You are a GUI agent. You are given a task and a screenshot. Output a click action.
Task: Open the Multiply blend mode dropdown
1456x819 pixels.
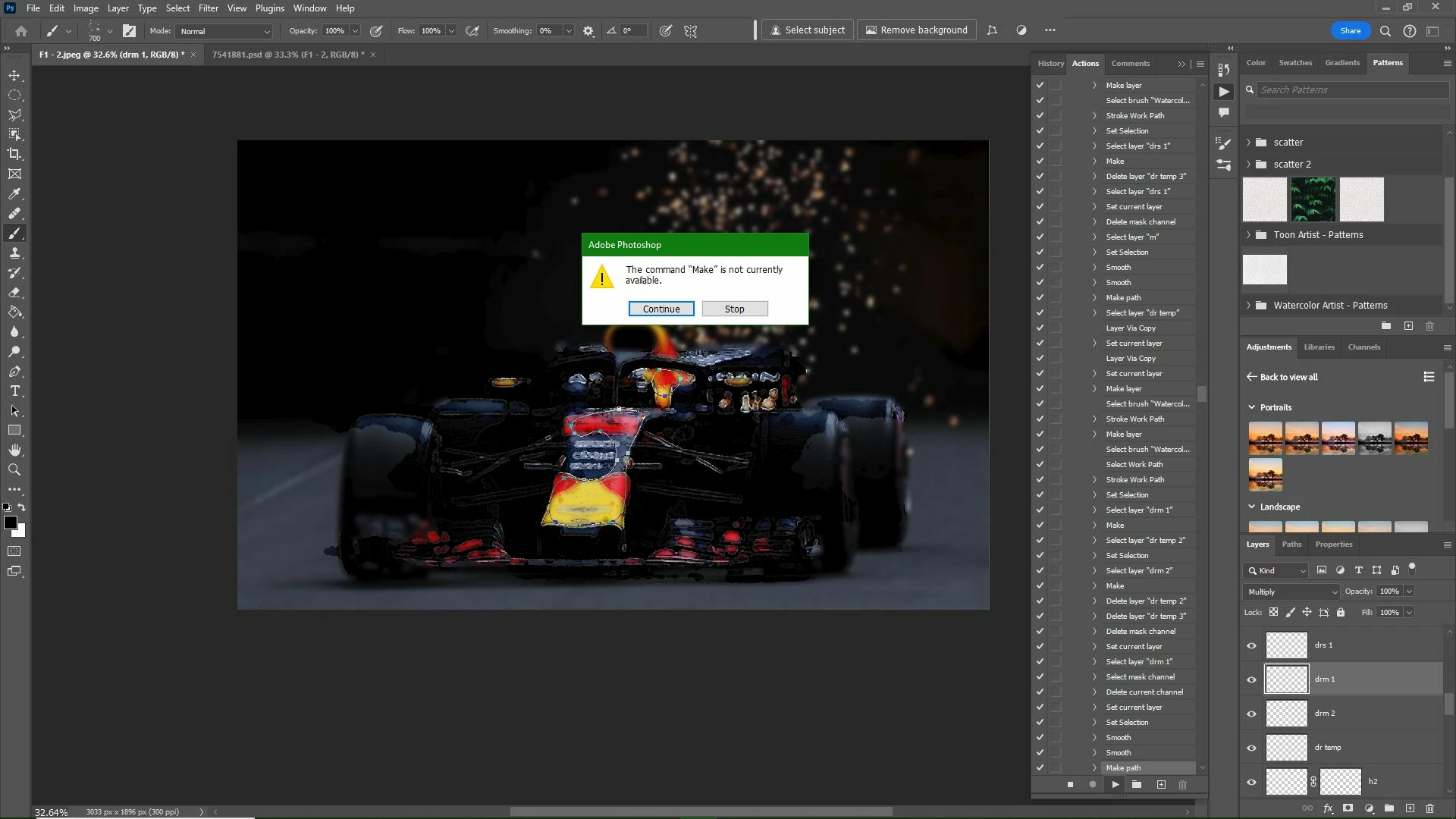tap(1291, 591)
